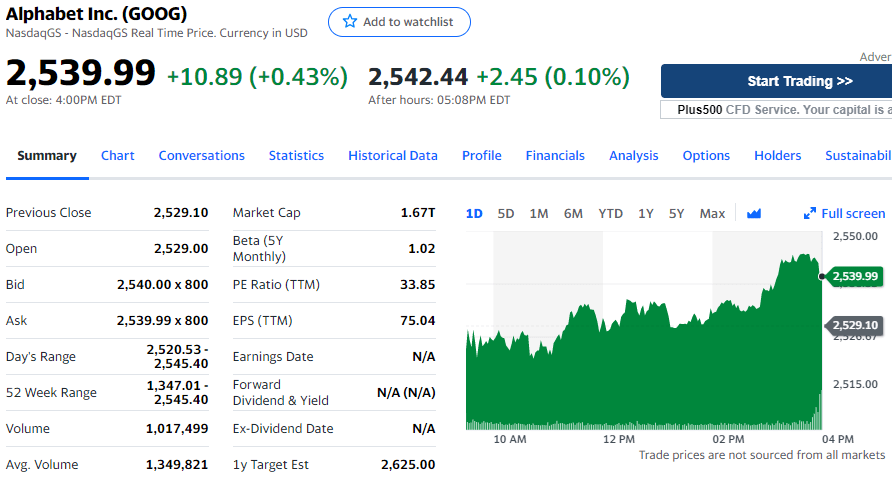This screenshot has width=892, height=479.
Task: Select the 1D chart range
Action: click(x=474, y=213)
